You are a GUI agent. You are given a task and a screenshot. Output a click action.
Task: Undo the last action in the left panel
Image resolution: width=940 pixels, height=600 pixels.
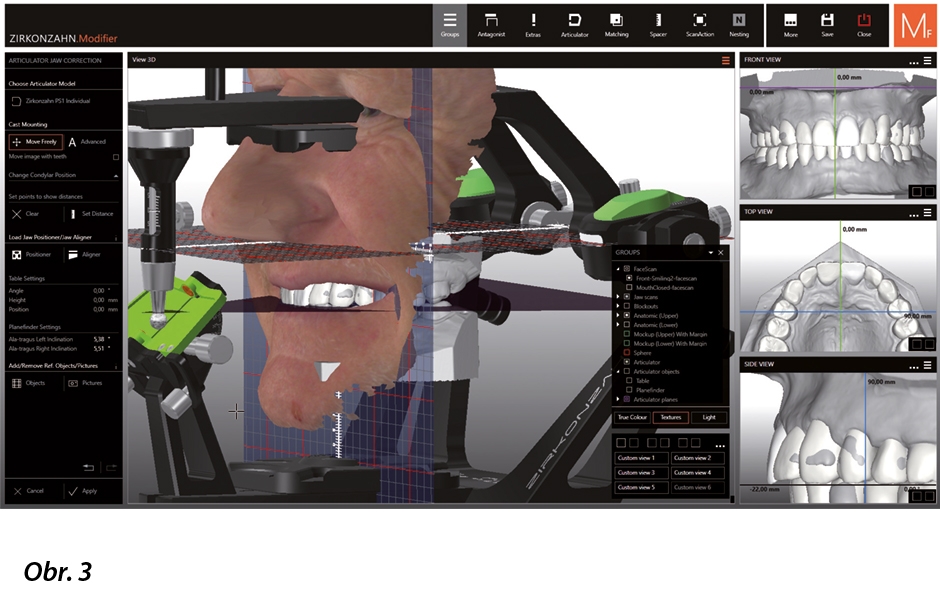click(89, 468)
